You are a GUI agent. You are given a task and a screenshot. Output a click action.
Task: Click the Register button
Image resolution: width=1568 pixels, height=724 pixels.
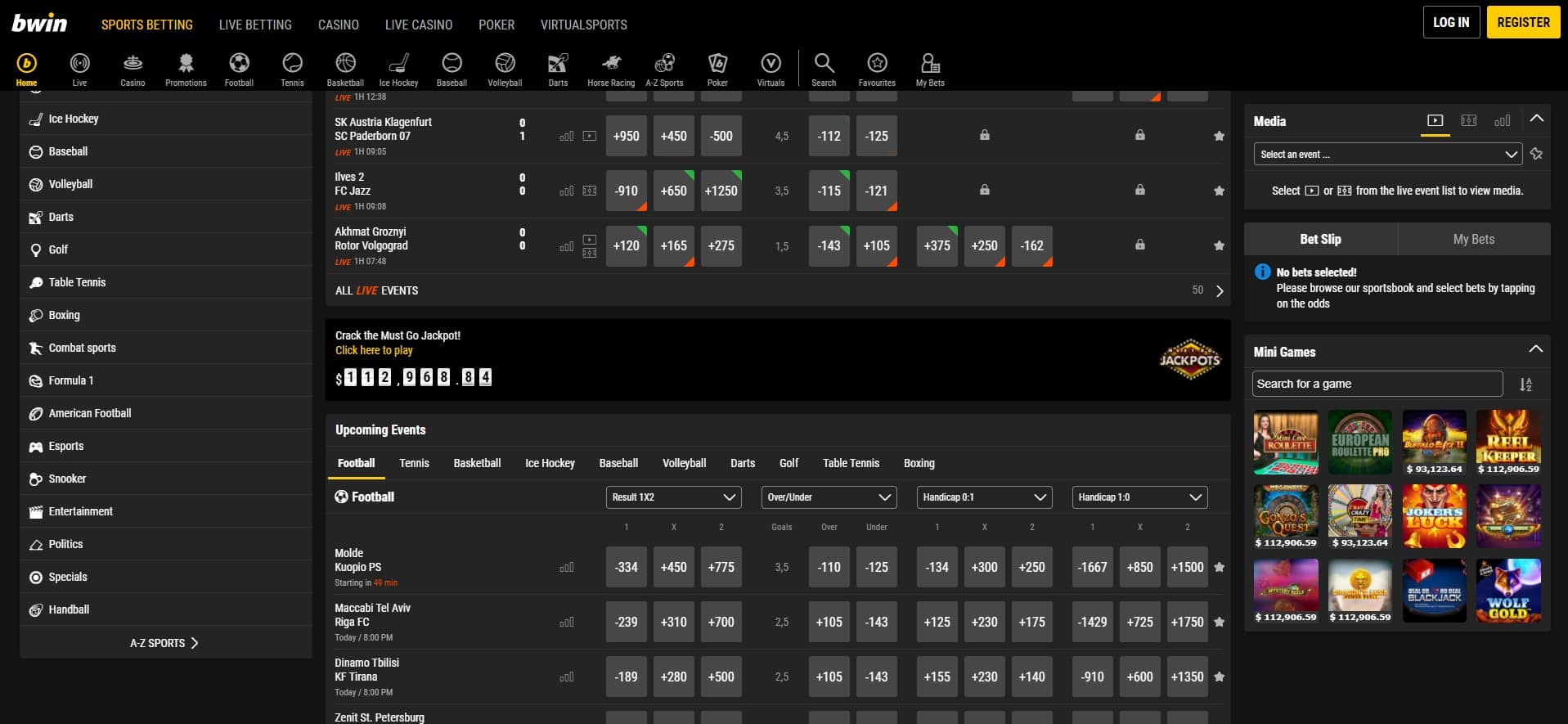(1523, 22)
